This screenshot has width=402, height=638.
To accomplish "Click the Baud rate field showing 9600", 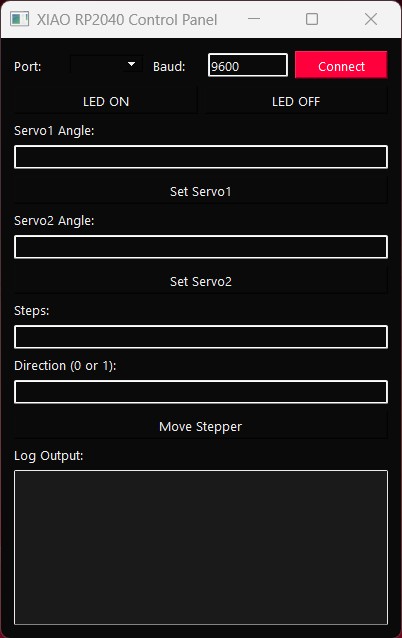I will pos(248,65).
